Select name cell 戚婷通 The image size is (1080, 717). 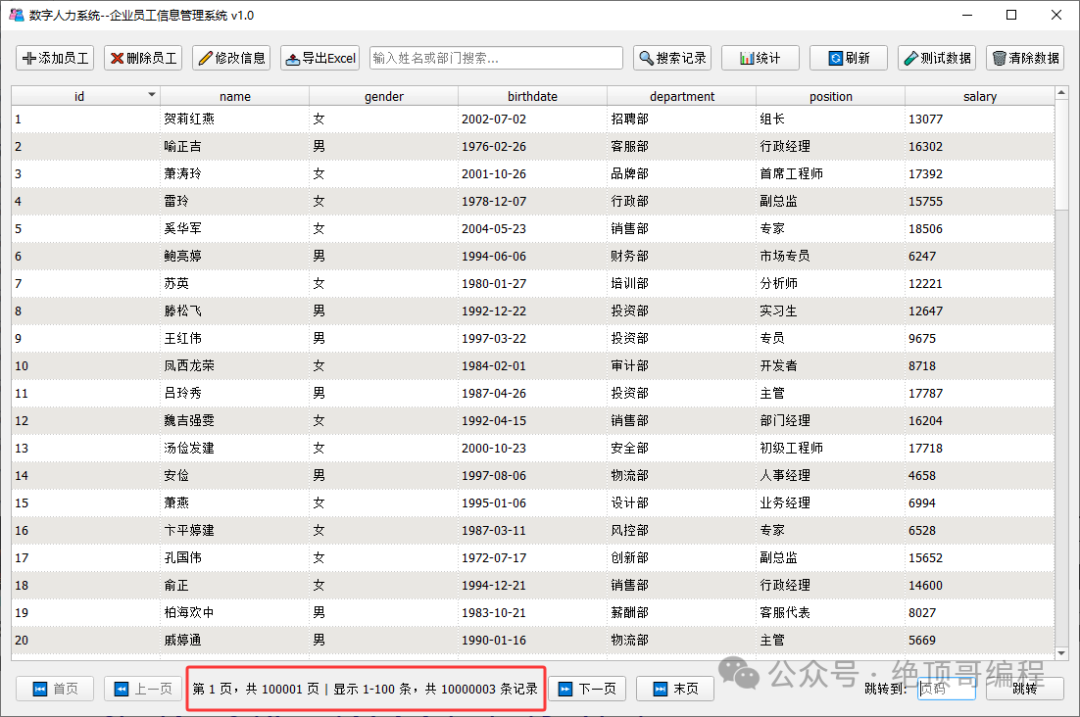235,640
